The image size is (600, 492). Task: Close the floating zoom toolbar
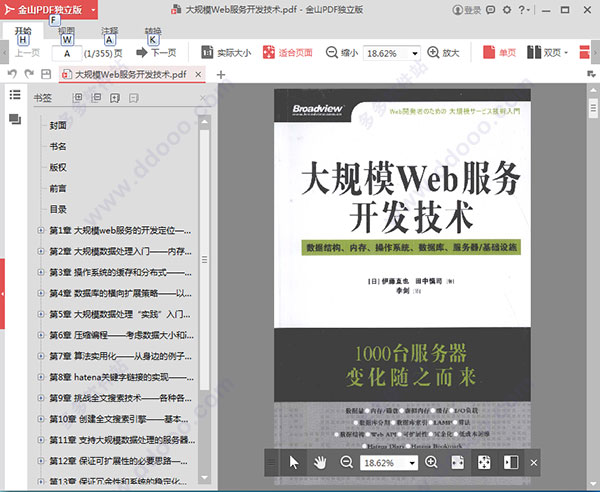click(534, 463)
